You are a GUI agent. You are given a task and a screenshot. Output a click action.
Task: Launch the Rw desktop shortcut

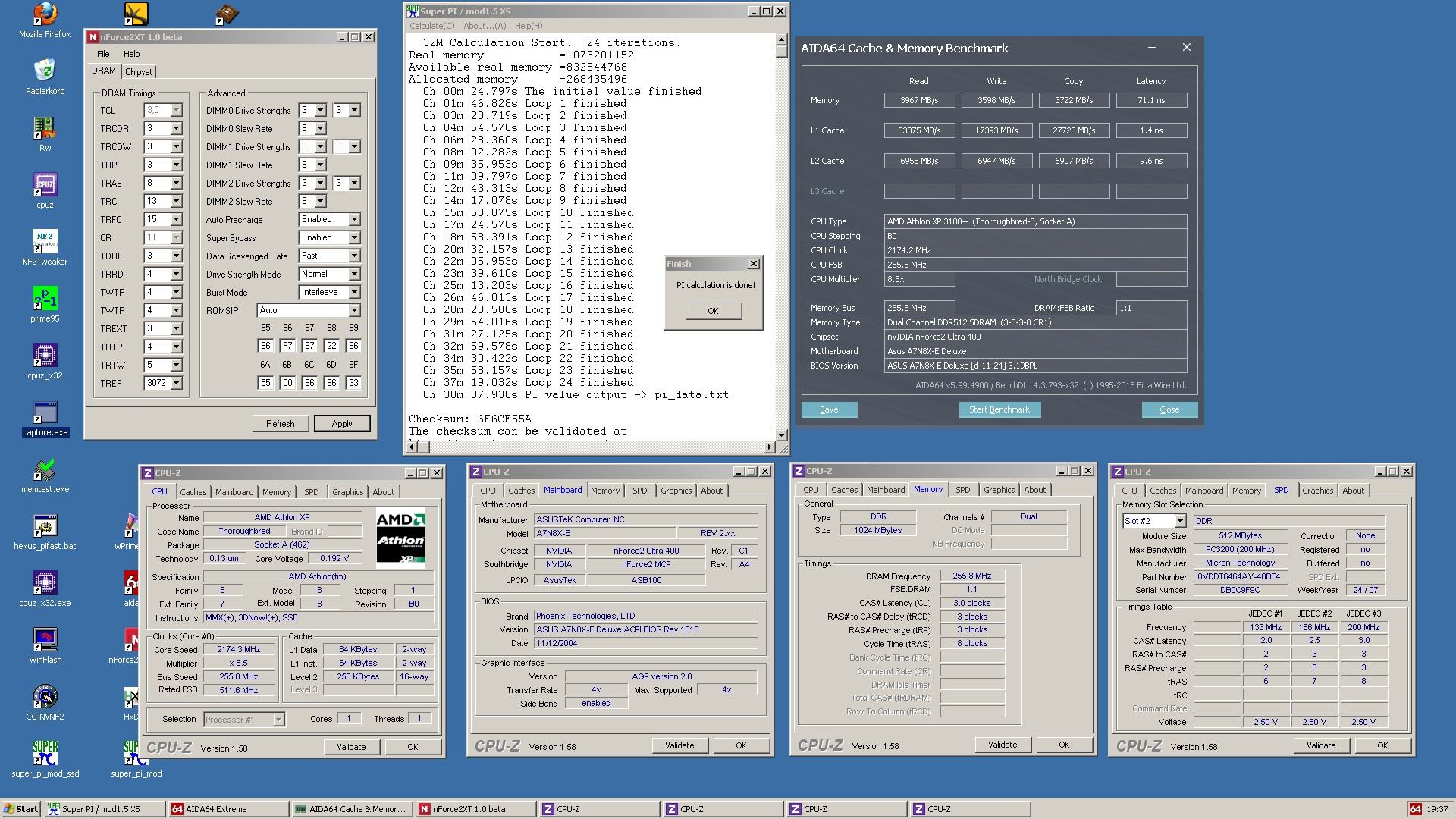pyautogui.click(x=45, y=133)
